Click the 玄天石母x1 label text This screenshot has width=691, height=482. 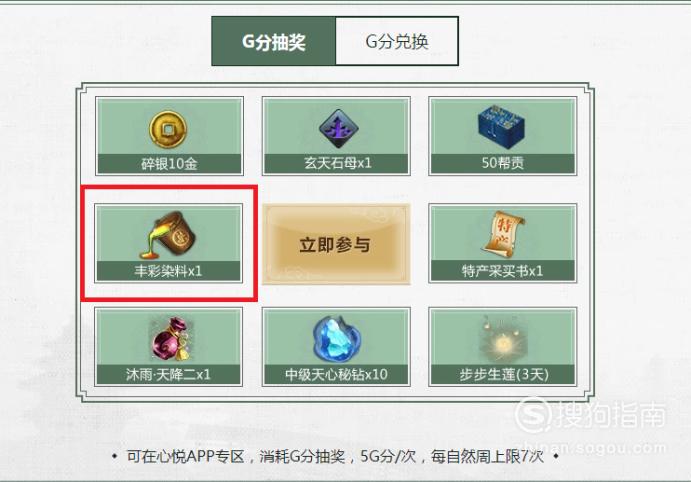click(x=338, y=163)
